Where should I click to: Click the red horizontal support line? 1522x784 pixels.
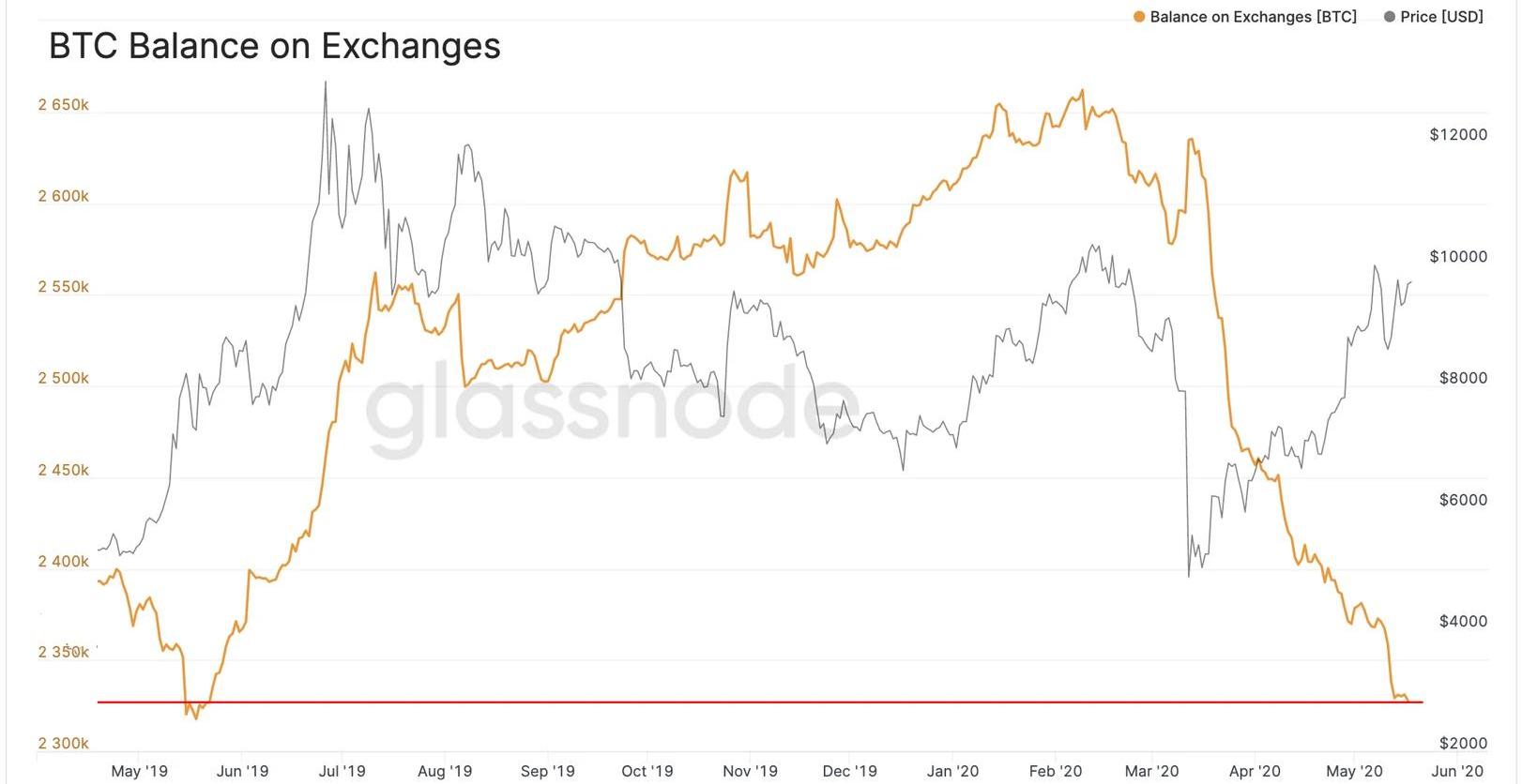click(760, 701)
